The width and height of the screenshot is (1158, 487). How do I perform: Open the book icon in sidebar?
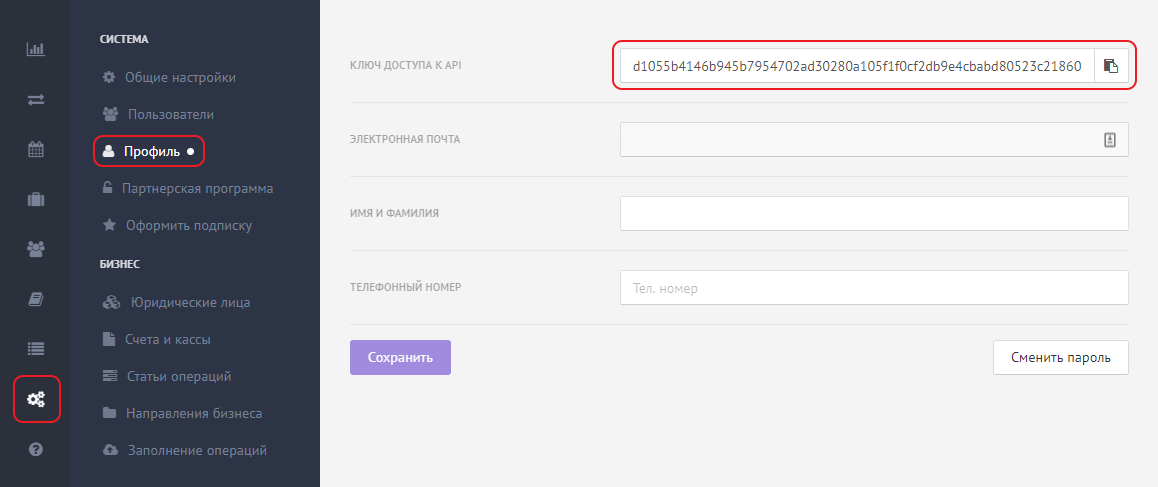tap(35, 299)
